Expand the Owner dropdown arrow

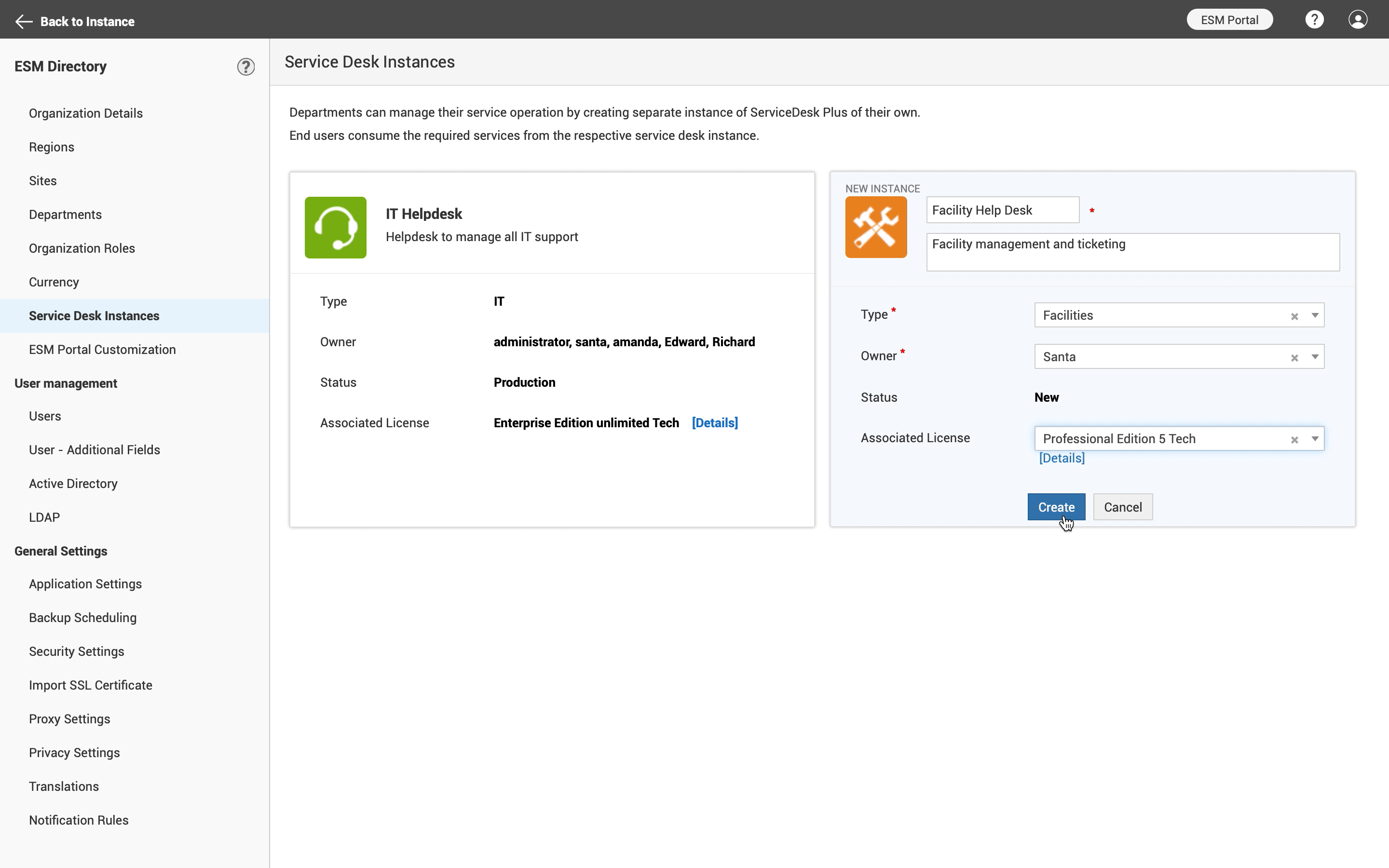coord(1314,356)
